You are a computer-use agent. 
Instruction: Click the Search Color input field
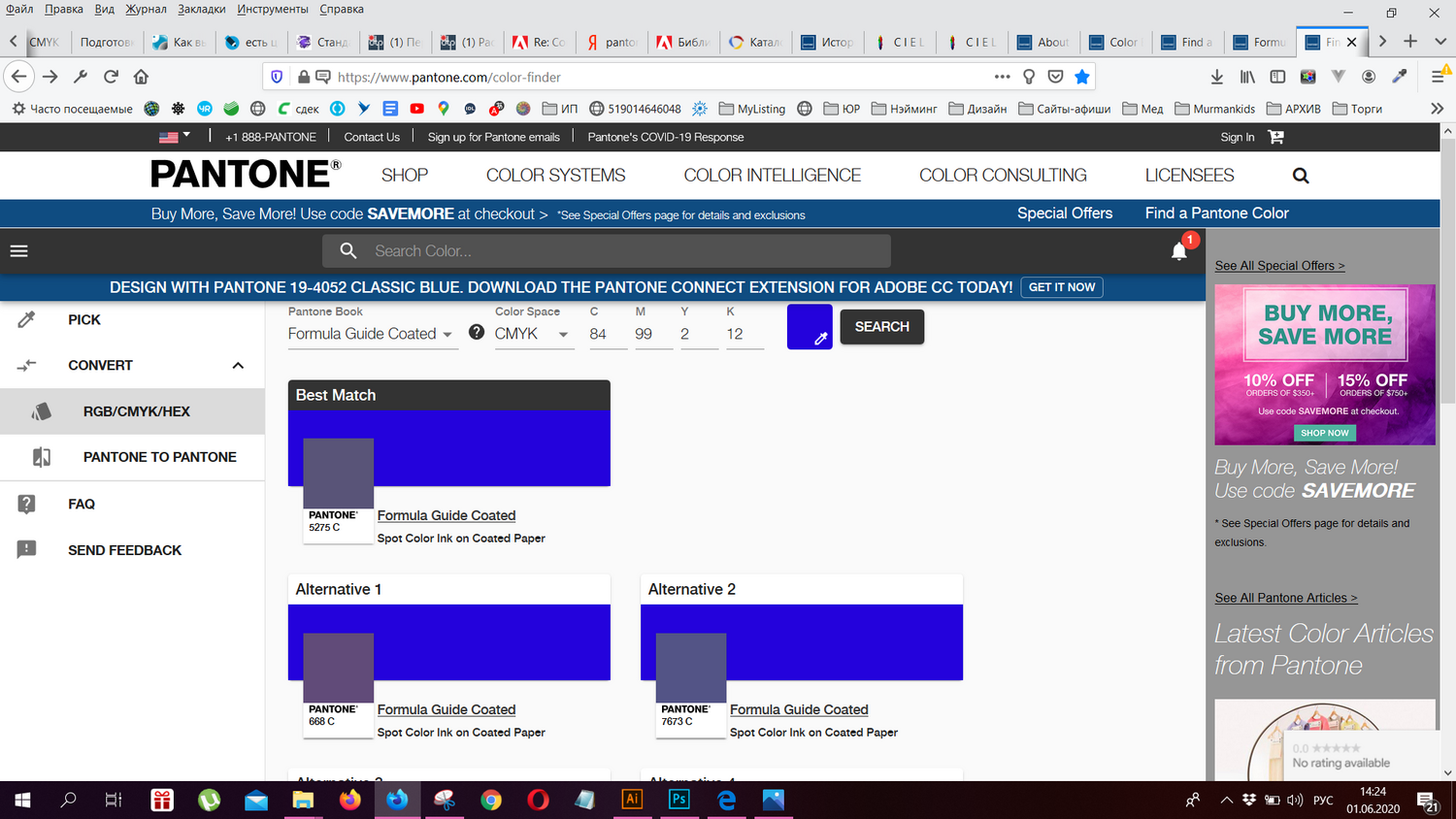[x=607, y=251]
